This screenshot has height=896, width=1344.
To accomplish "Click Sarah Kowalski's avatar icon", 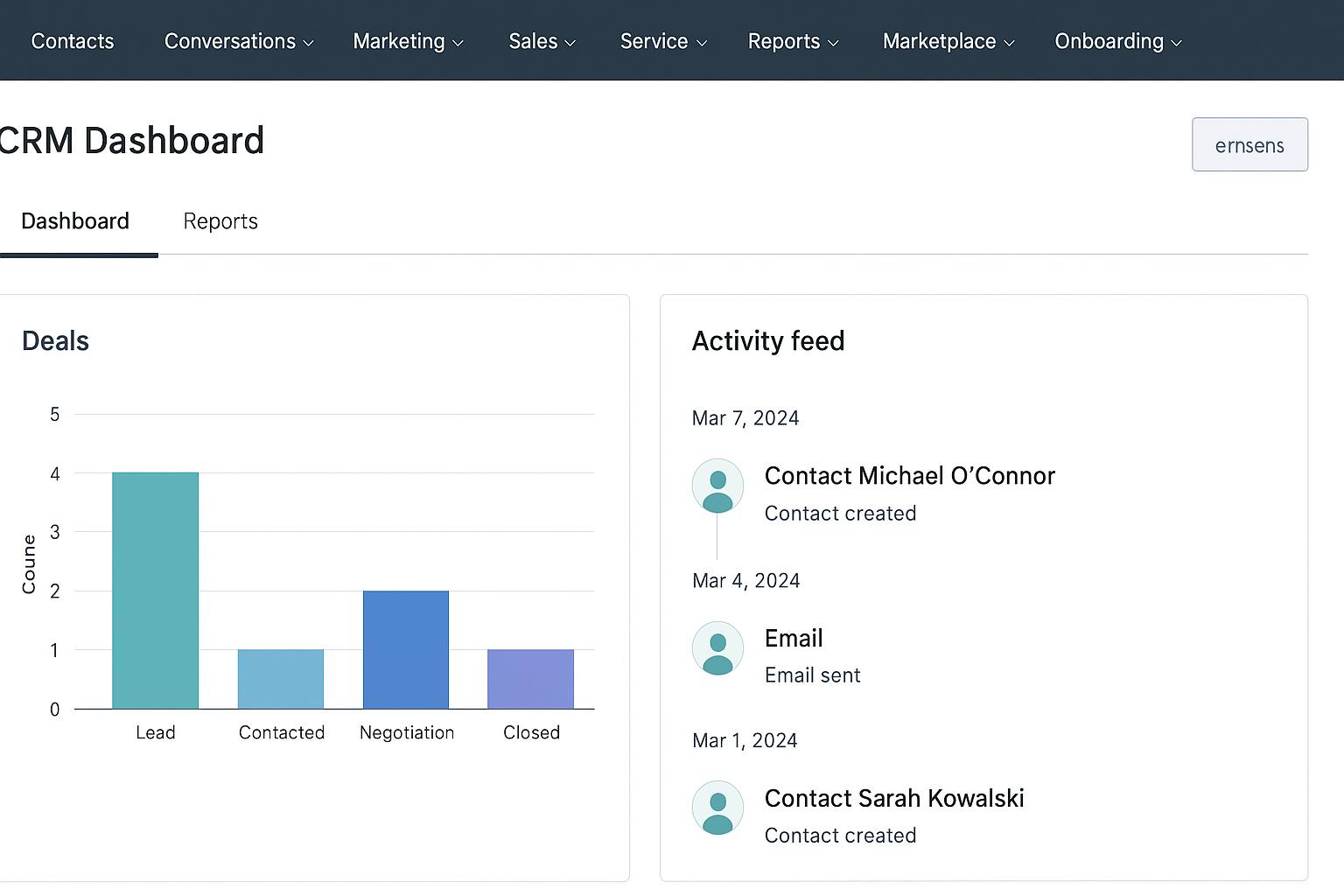I will pos(717,808).
